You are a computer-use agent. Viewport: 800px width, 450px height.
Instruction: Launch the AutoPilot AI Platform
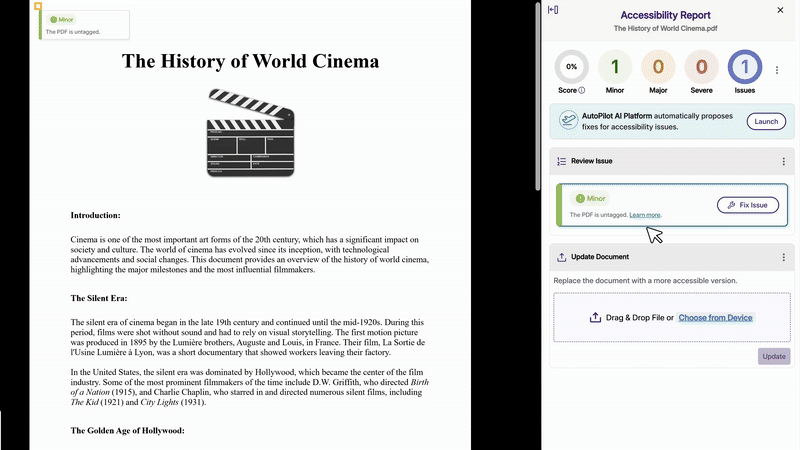(766, 121)
